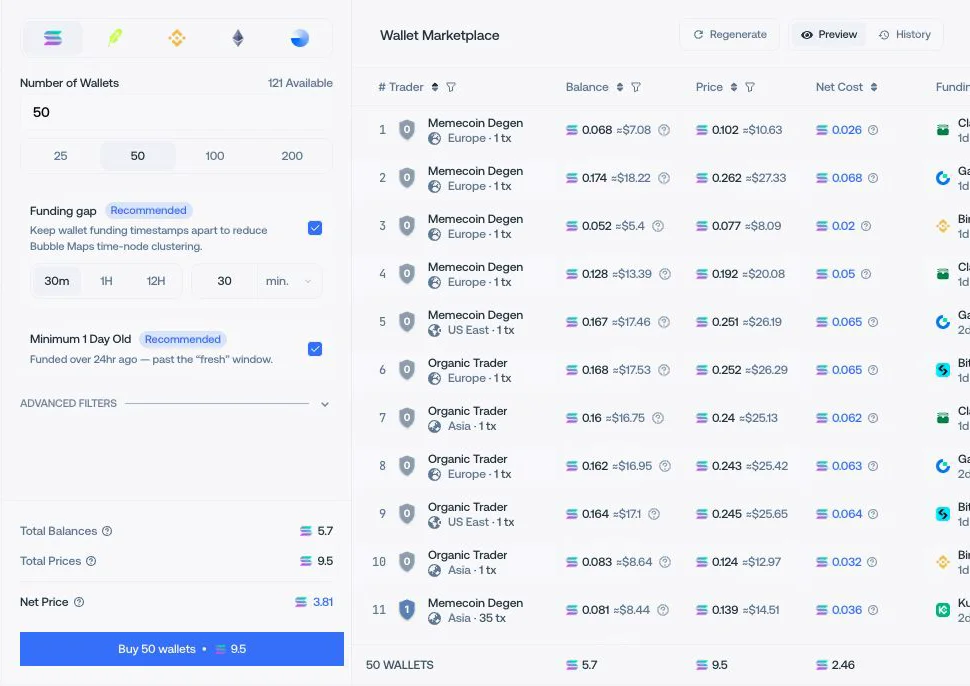Uncheck the Minimum 1 Day Old checkbox
Image resolution: width=970 pixels, height=686 pixels.
tap(315, 349)
